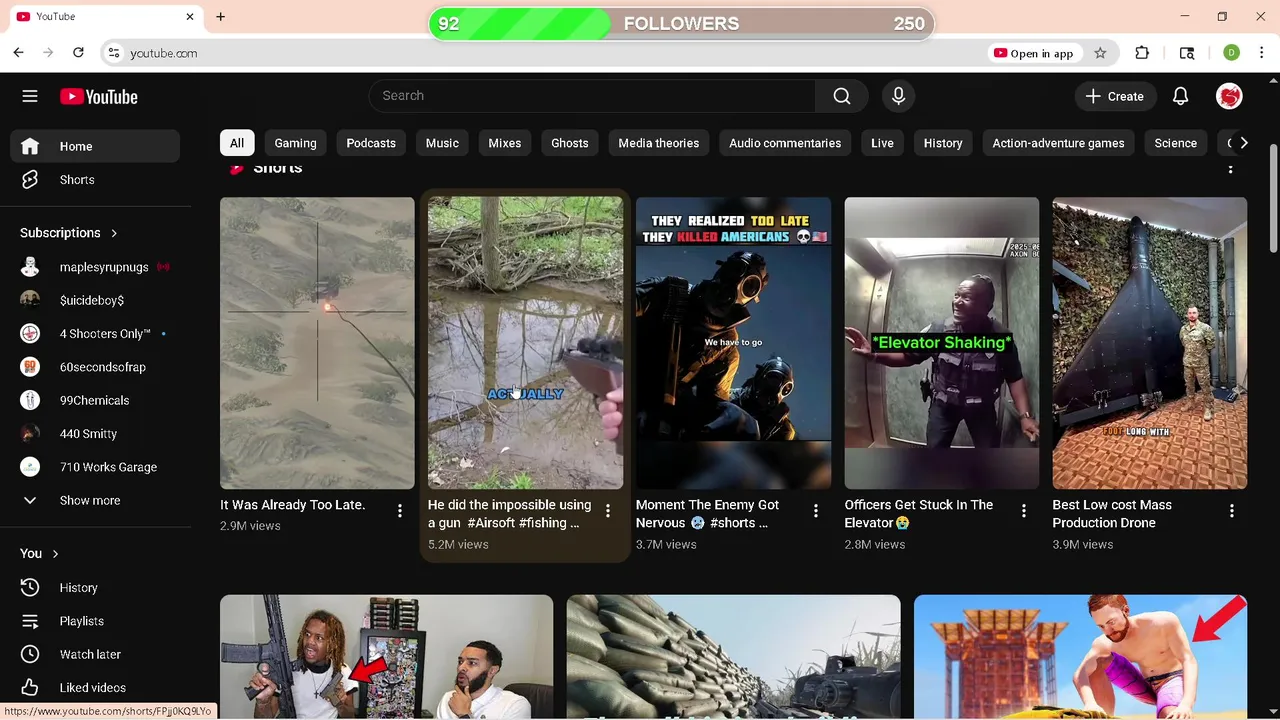Click the YouTube search field
The width and height of the screenshot is (1280, 720).
592,96
